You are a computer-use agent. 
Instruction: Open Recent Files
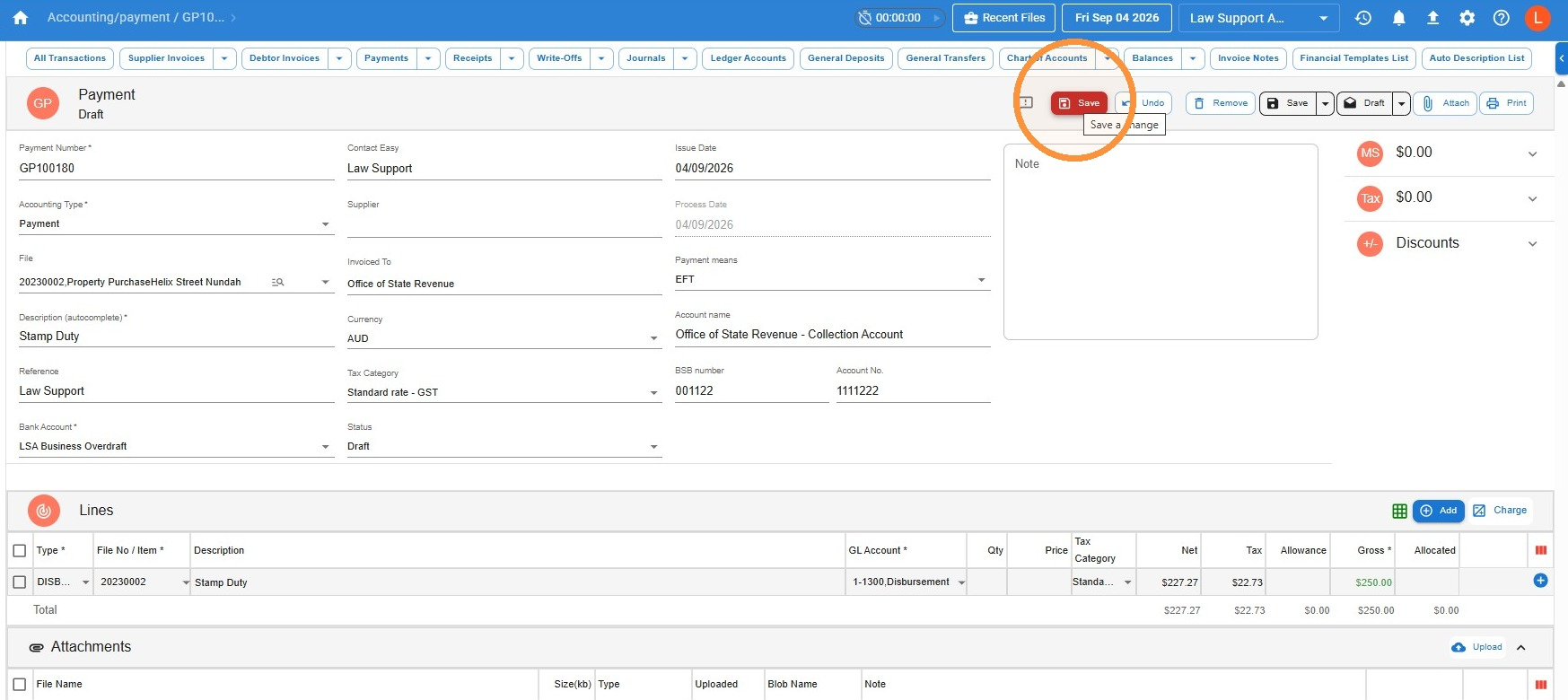tap(1004, 18)
